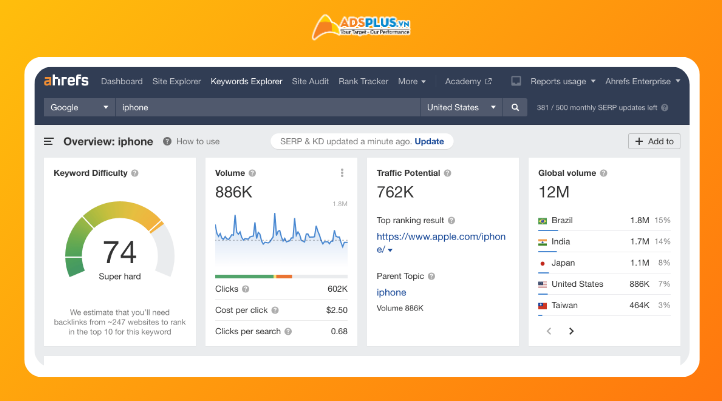Viewport: 722px width, 401px height.
Task: Click the Update SERP link
Action: point(429,141)
